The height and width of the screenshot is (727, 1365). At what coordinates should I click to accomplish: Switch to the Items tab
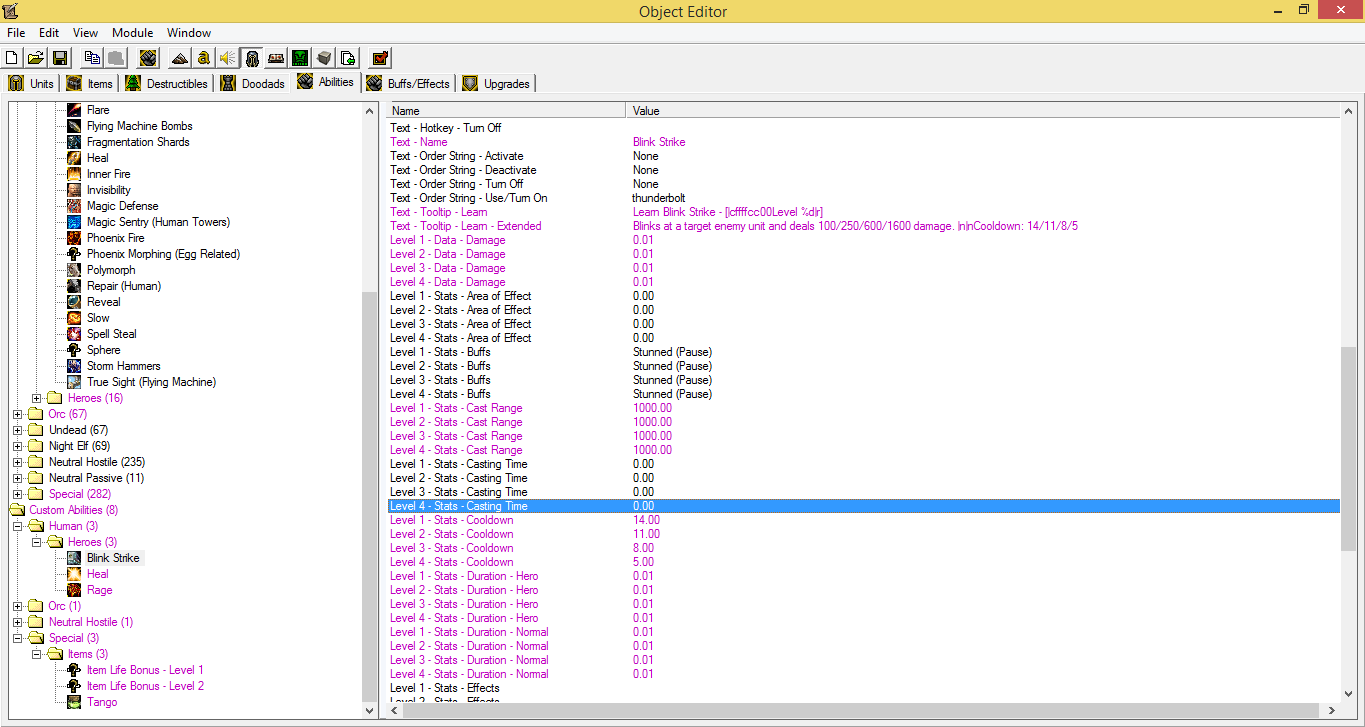point(90,83)
